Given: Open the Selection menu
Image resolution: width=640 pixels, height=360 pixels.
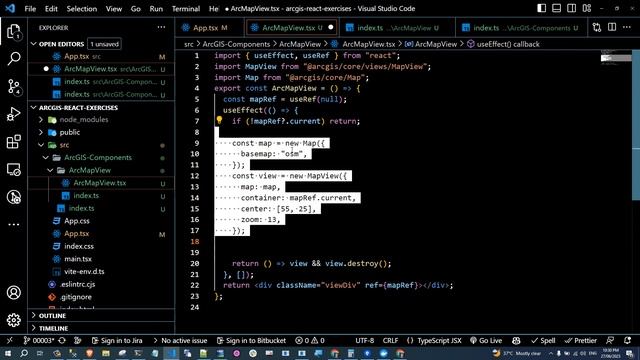Looking at the screenshot, I should tap(82, 9).
